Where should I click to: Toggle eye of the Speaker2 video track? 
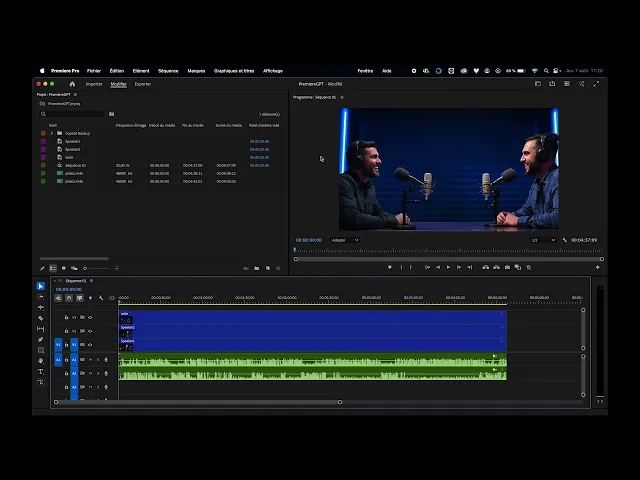point(90,331)
